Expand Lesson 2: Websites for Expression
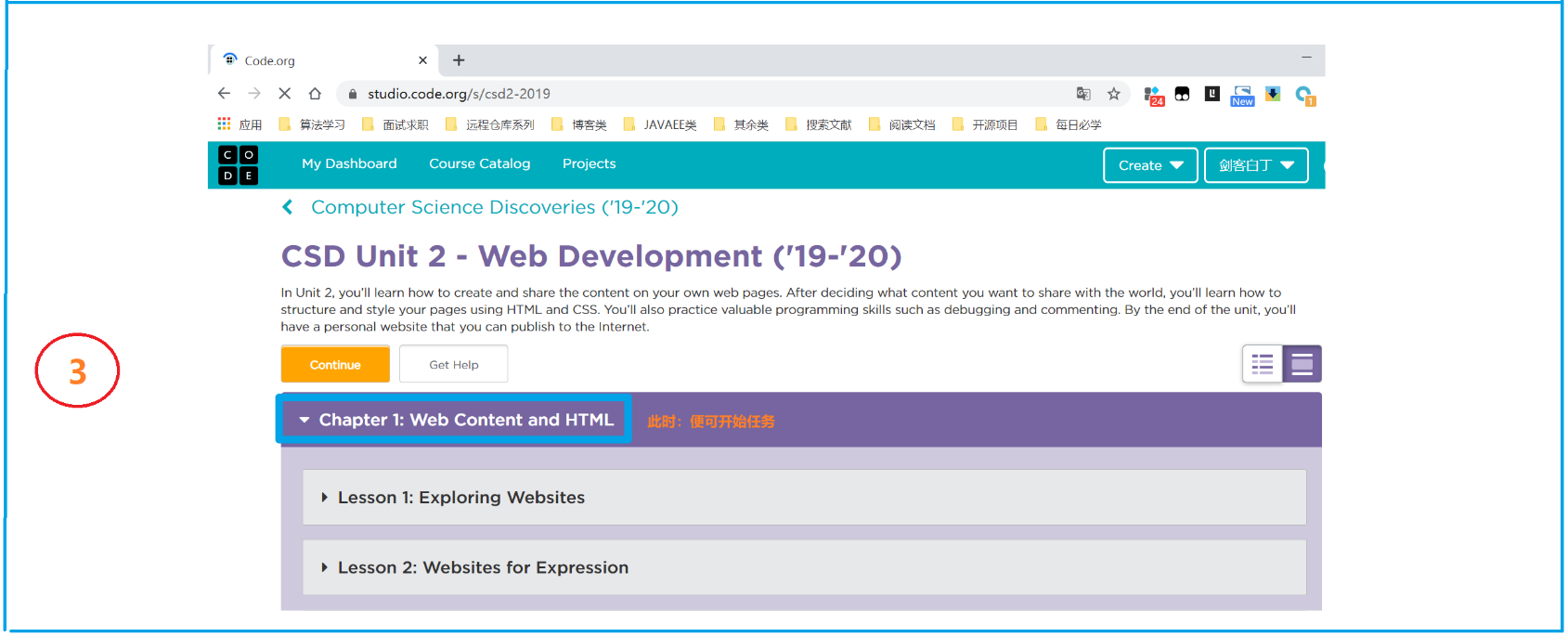1568x637 pixels. (x=804, y=567)
